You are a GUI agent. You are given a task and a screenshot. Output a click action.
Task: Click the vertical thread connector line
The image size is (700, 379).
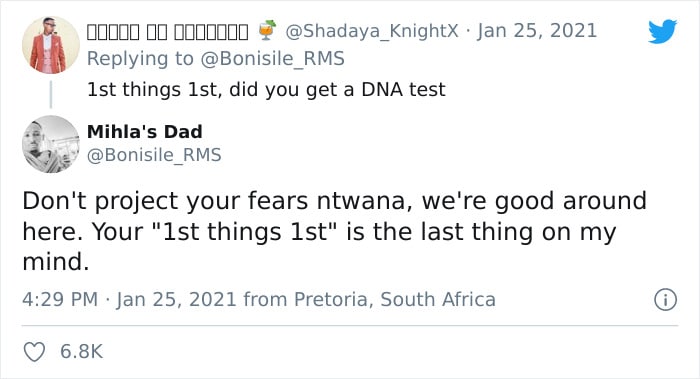click(51, 94)
